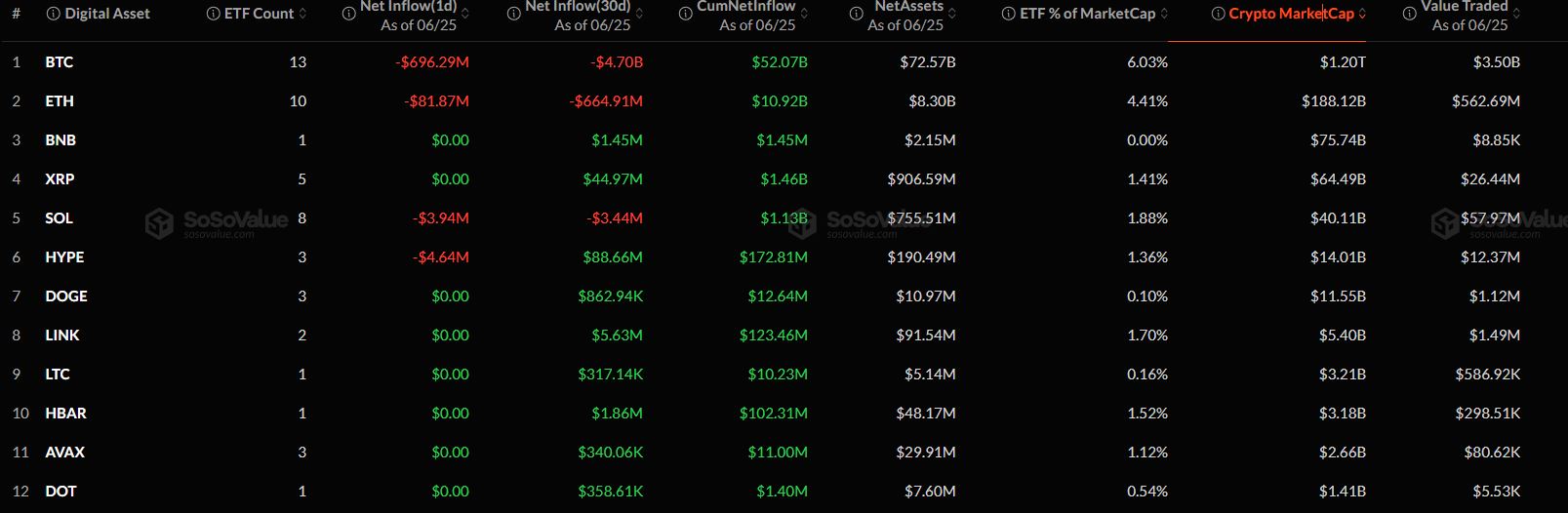This screenshot has width=1568, height=513.
Task: Open the BTC asset row
Action: [784, 61]
